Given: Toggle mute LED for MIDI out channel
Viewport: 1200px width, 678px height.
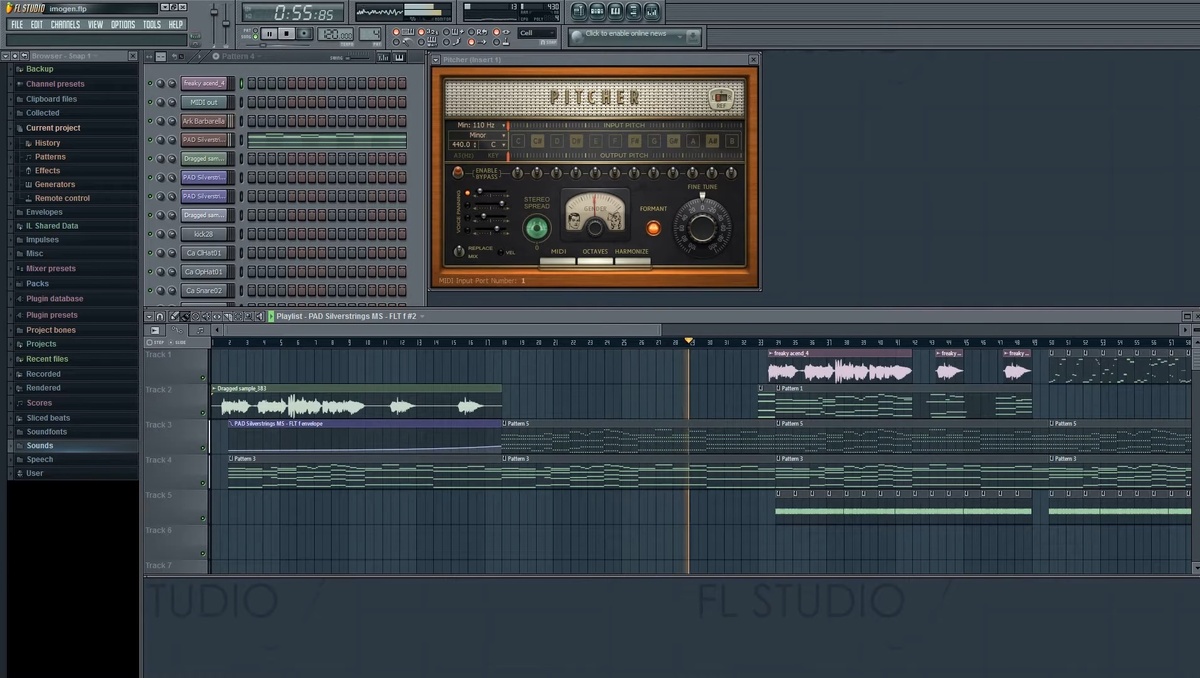Looking at the screenshot, I should [x=150, y=102].
